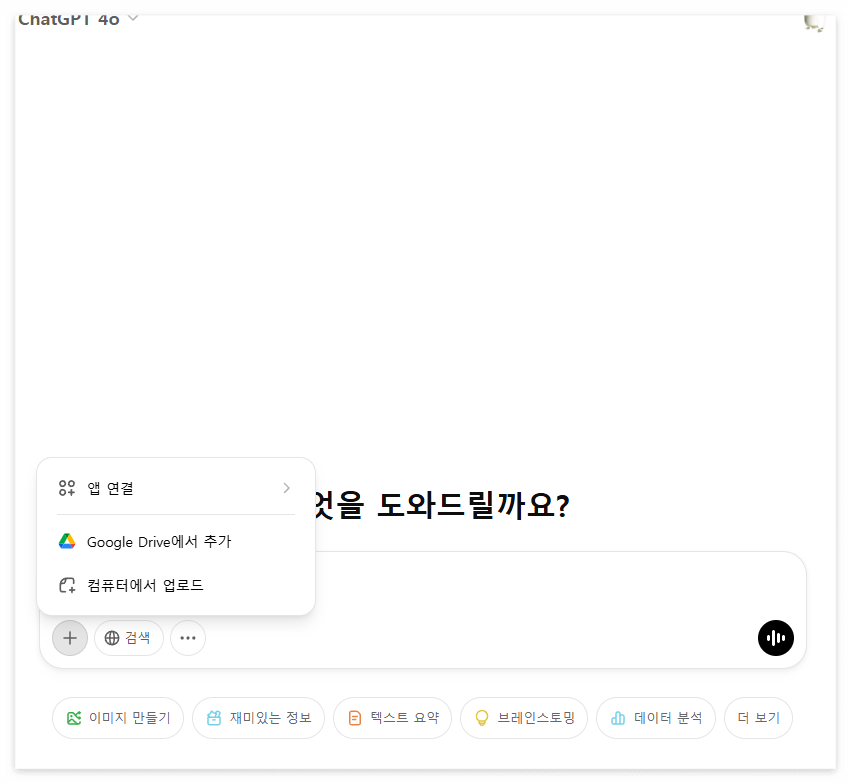Click the document icon on 텍스트 요약 chip
Image resolution: width=851 pixels, height=784 pixels.
pyautogui.click(x=354, y=717)
